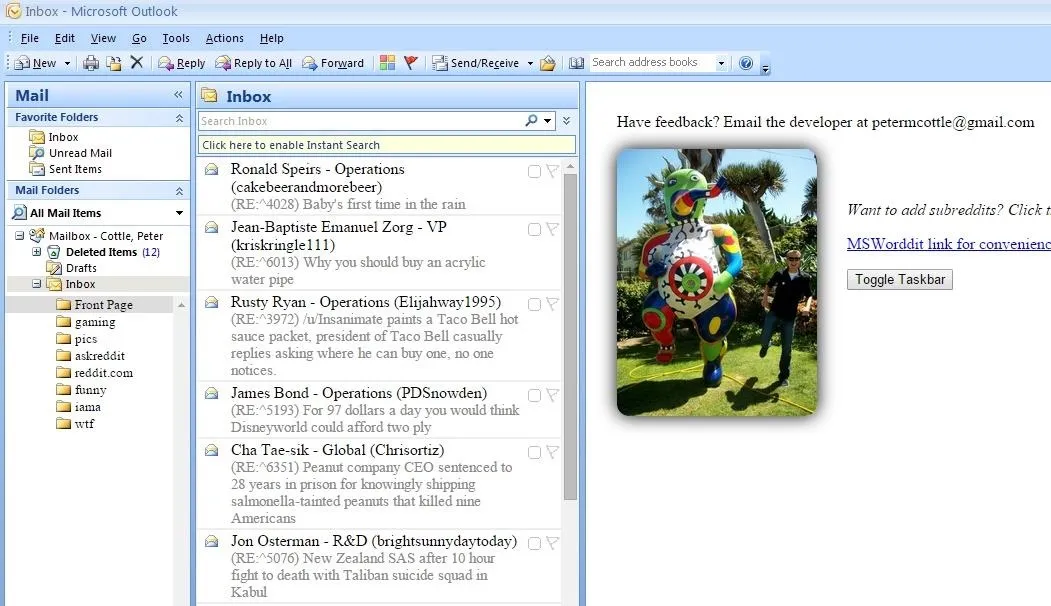Viewport: 1051px width, 606px height.
Task: Click the flag icon on James Bond message
Action: coord(552,396)
